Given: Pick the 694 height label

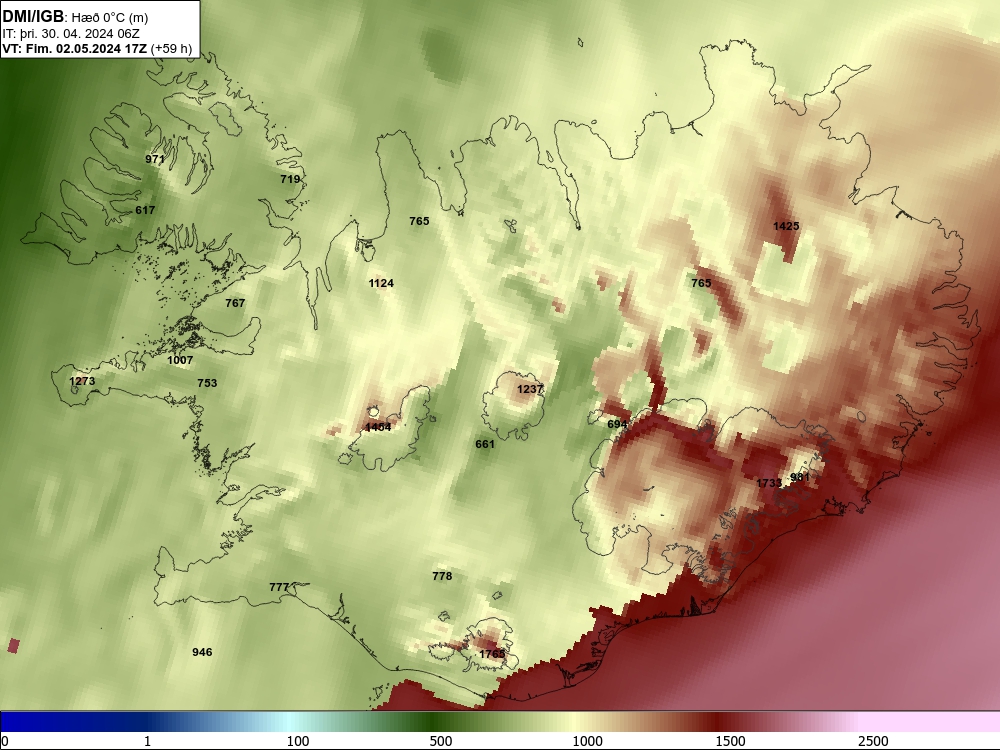Looking at the screenshot, I should [x=617, y=424].
